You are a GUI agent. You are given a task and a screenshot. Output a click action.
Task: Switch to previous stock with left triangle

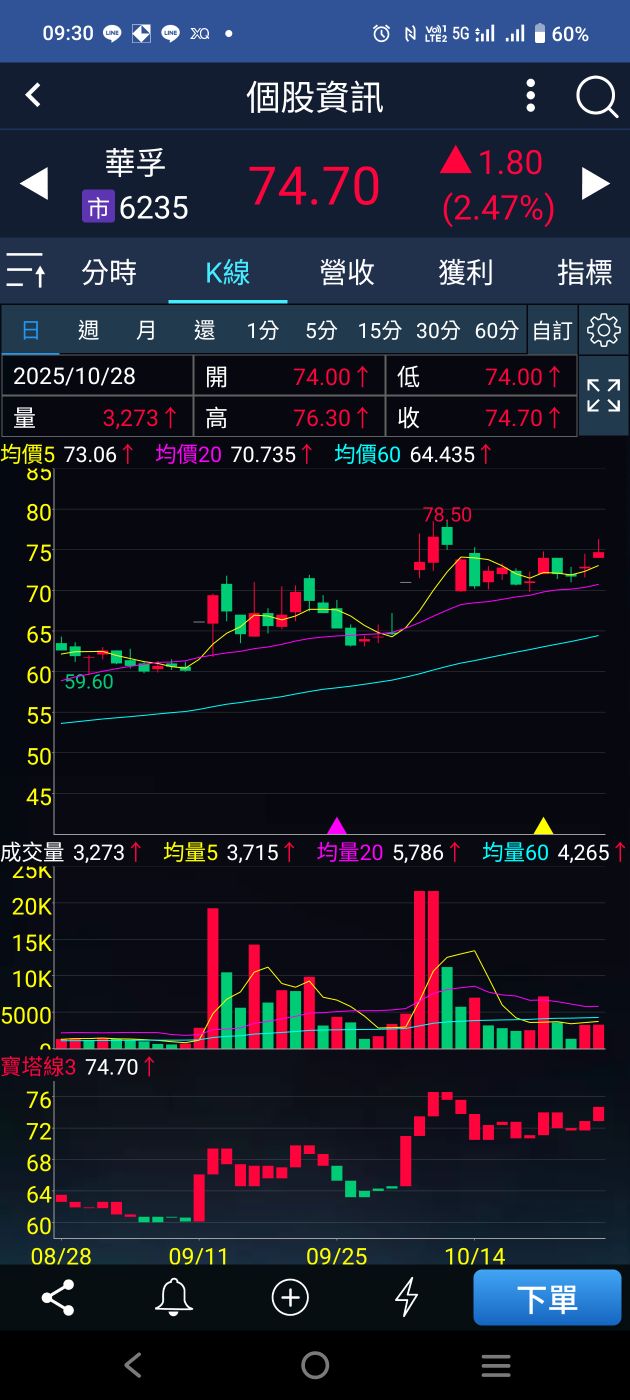tap(34, 184)
